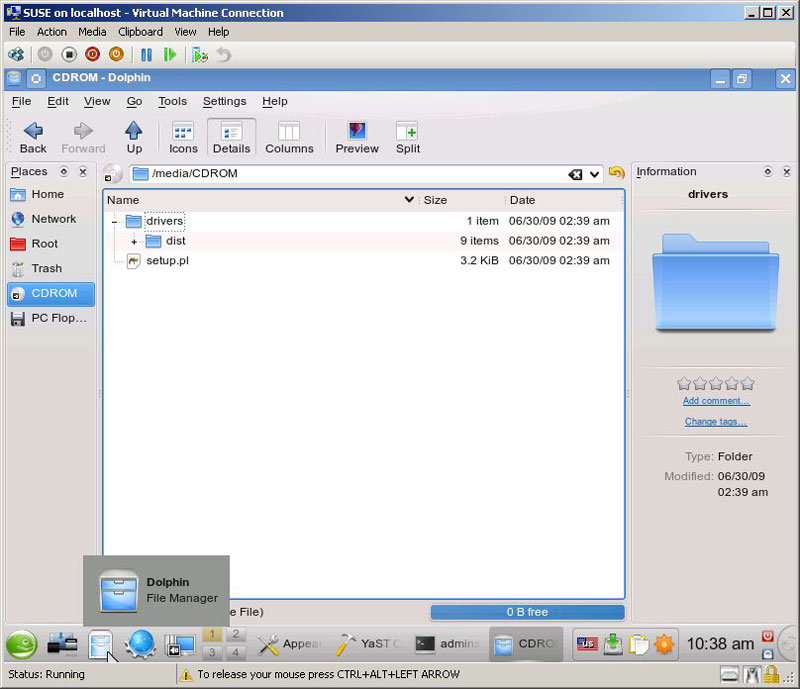Toggle file Preview display

click(357, 138)
